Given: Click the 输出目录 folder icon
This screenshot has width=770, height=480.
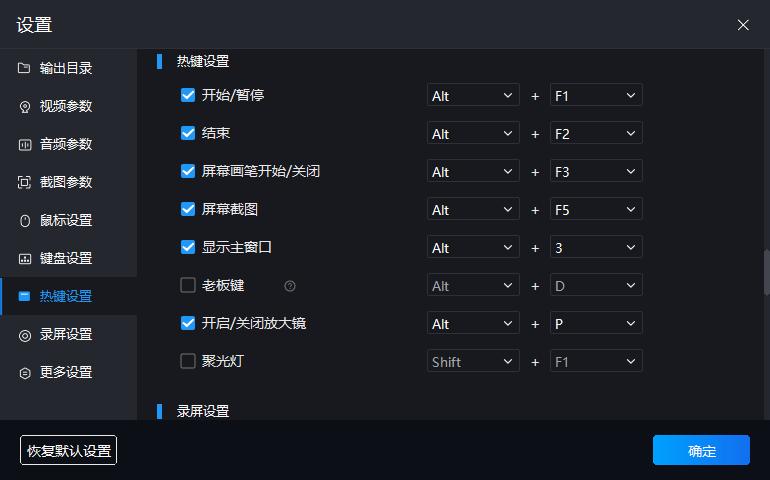Looking at the screenshot, I should click(24, 68).
